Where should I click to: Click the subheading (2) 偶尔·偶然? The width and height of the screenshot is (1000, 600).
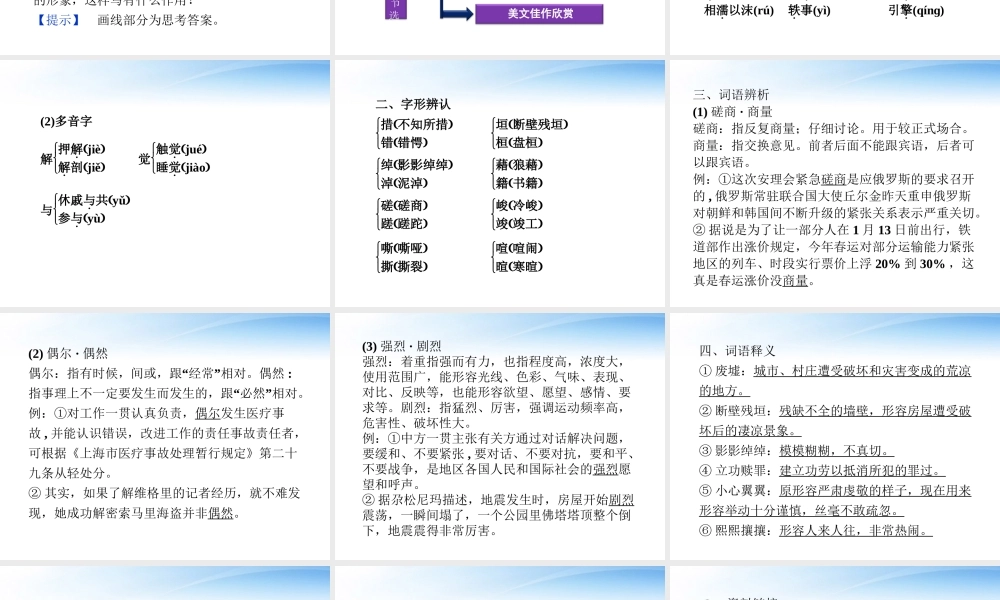click(68, 353)
